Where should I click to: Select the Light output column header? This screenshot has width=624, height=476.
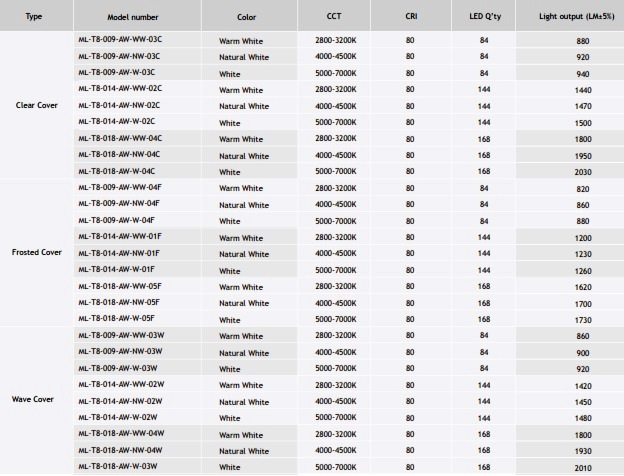tap(577, 16)
